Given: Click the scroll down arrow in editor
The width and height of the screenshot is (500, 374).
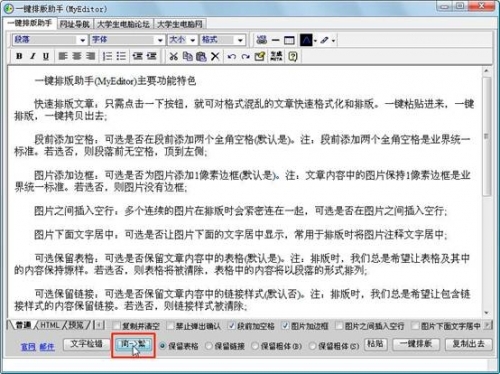Looking at the screenshot, I should click(487, 313).
